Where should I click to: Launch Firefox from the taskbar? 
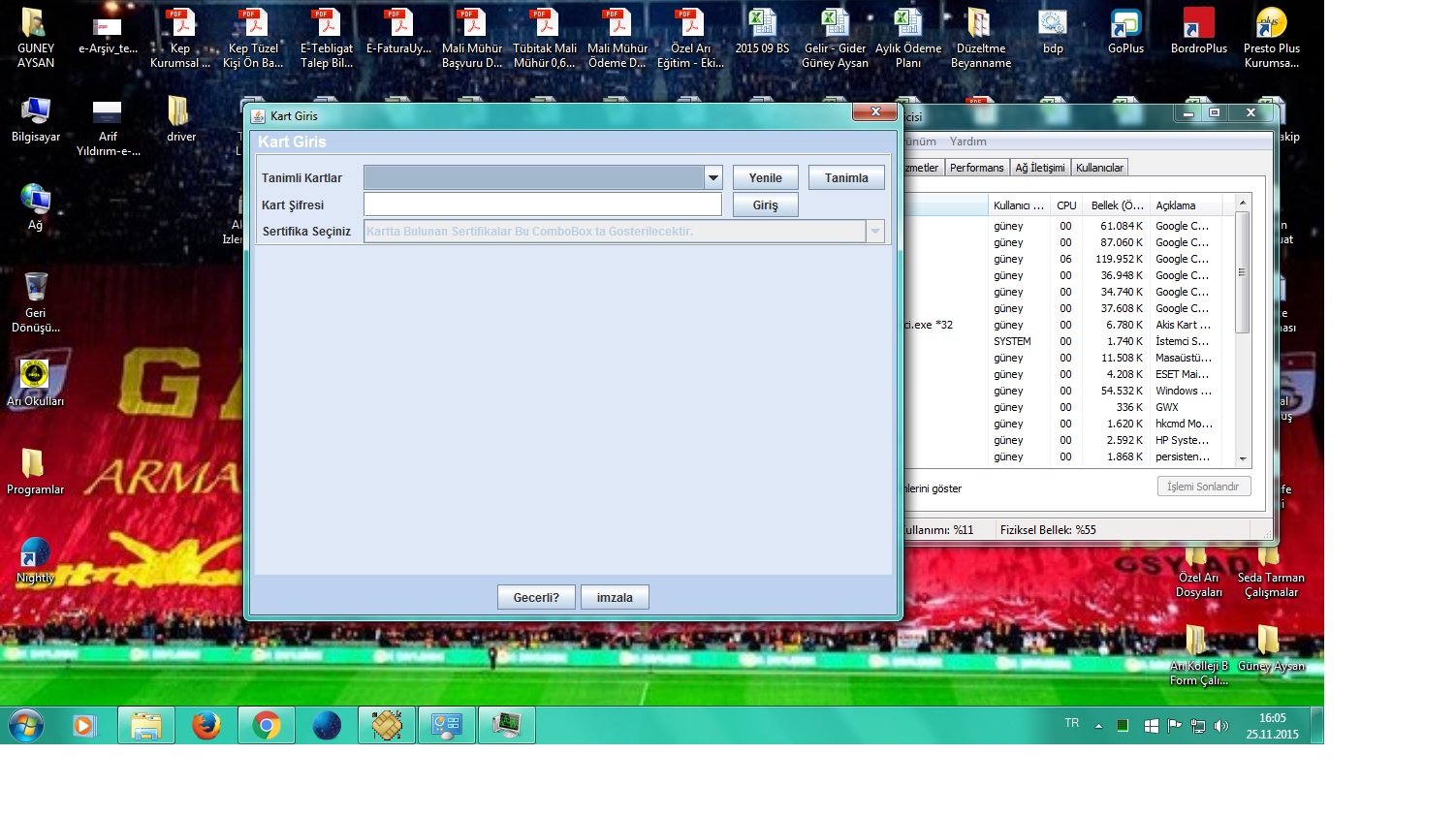206,725
